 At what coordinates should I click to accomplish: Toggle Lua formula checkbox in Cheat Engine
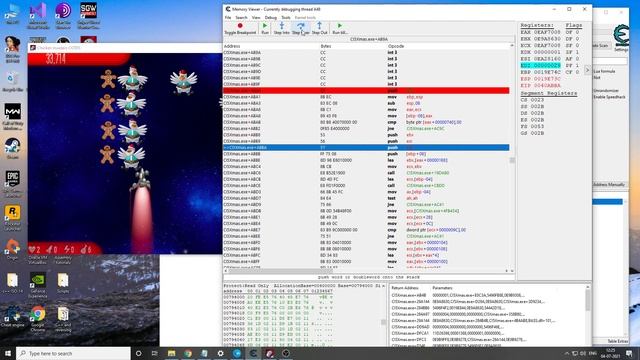point(604,71)
